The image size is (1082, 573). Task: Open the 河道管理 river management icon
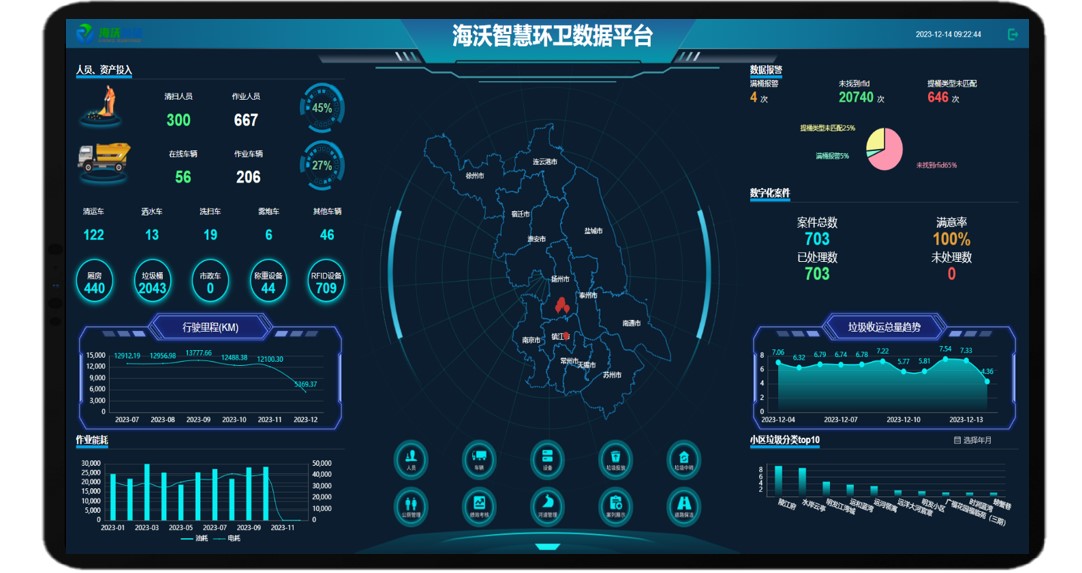(x=547, y=506)
